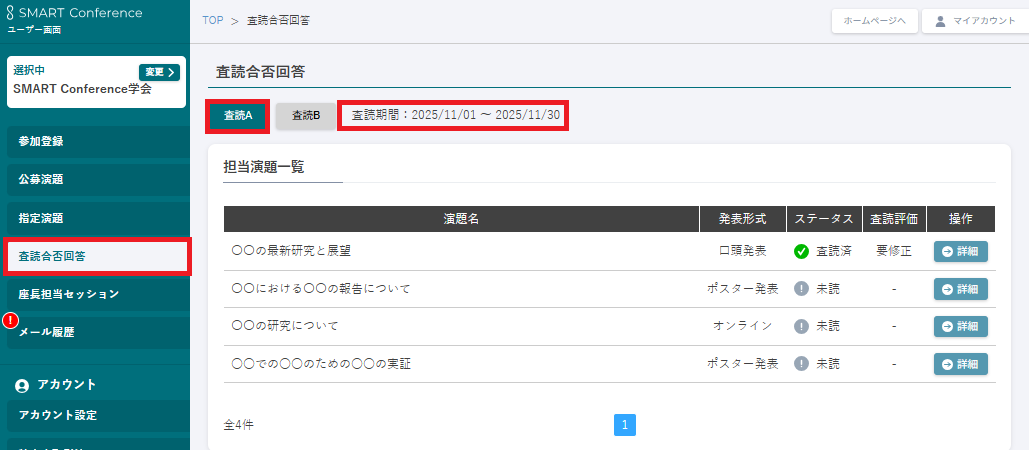Open マイアカウント from the top bar
The image size is (1029, 450).
coord(969,21)
